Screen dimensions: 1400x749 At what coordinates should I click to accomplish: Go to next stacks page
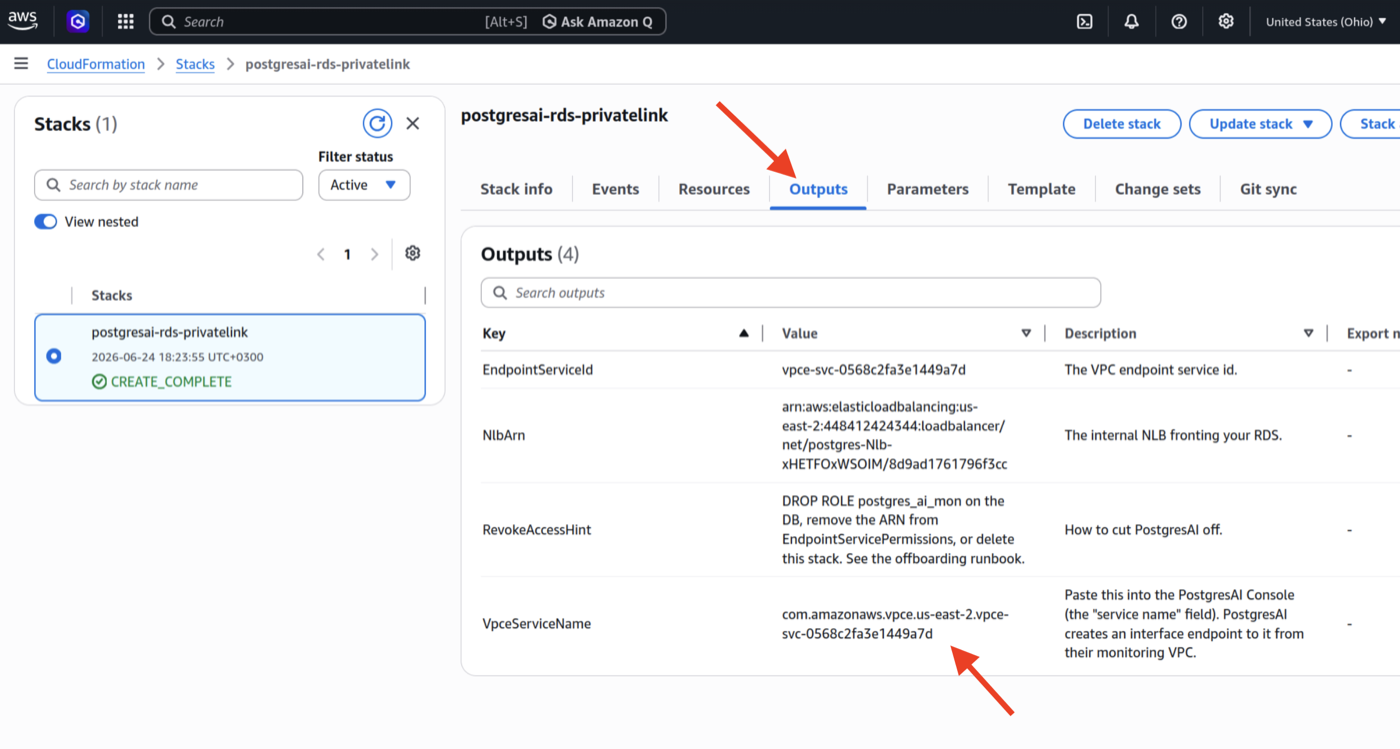click(375, 254)
